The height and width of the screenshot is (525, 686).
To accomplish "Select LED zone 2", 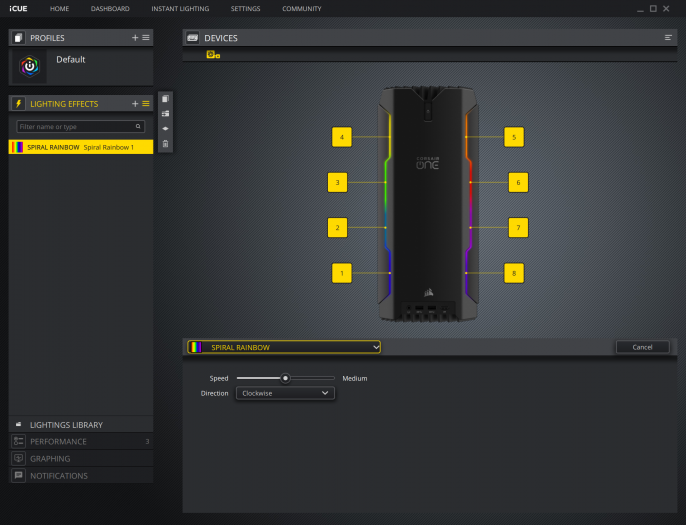I will pos(337,228).
